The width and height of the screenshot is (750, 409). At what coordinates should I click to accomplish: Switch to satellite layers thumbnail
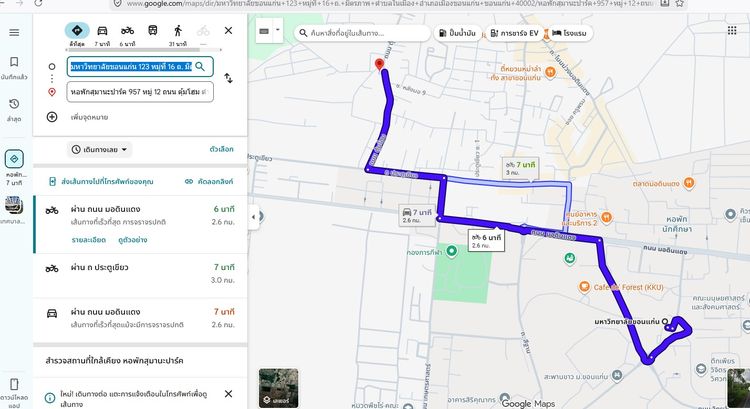click(x=278, y=388)
